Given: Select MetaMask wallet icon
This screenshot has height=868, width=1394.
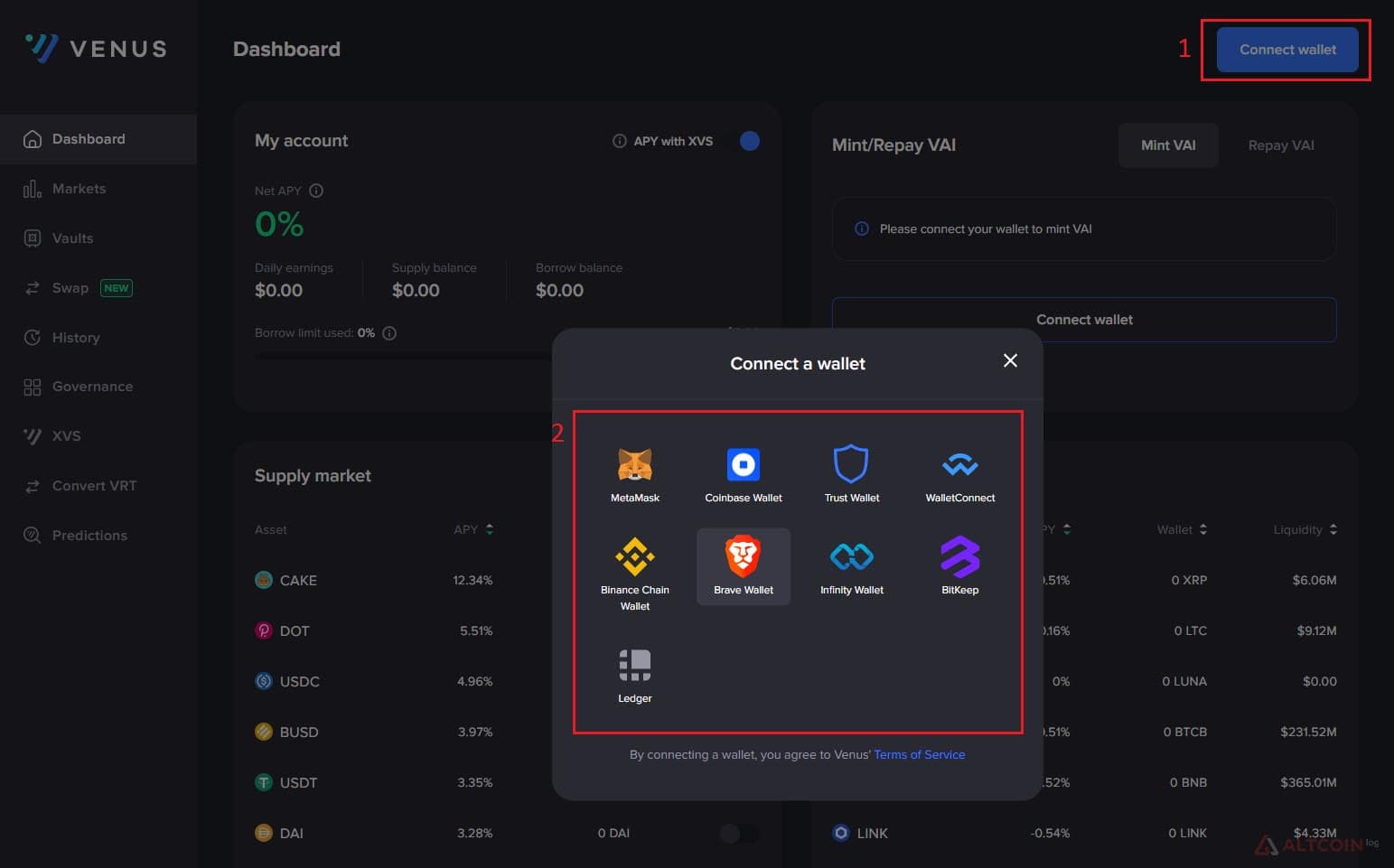Looking at the screenshot, I should pos(634,465).
